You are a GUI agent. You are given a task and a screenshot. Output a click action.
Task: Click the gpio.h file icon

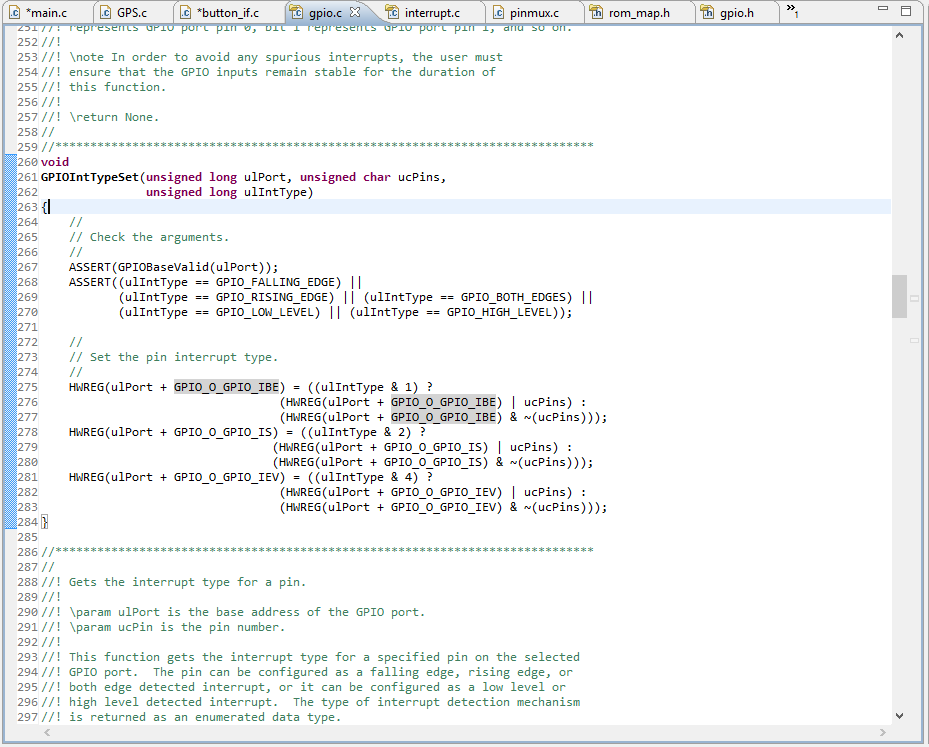(x=707, y=12)
